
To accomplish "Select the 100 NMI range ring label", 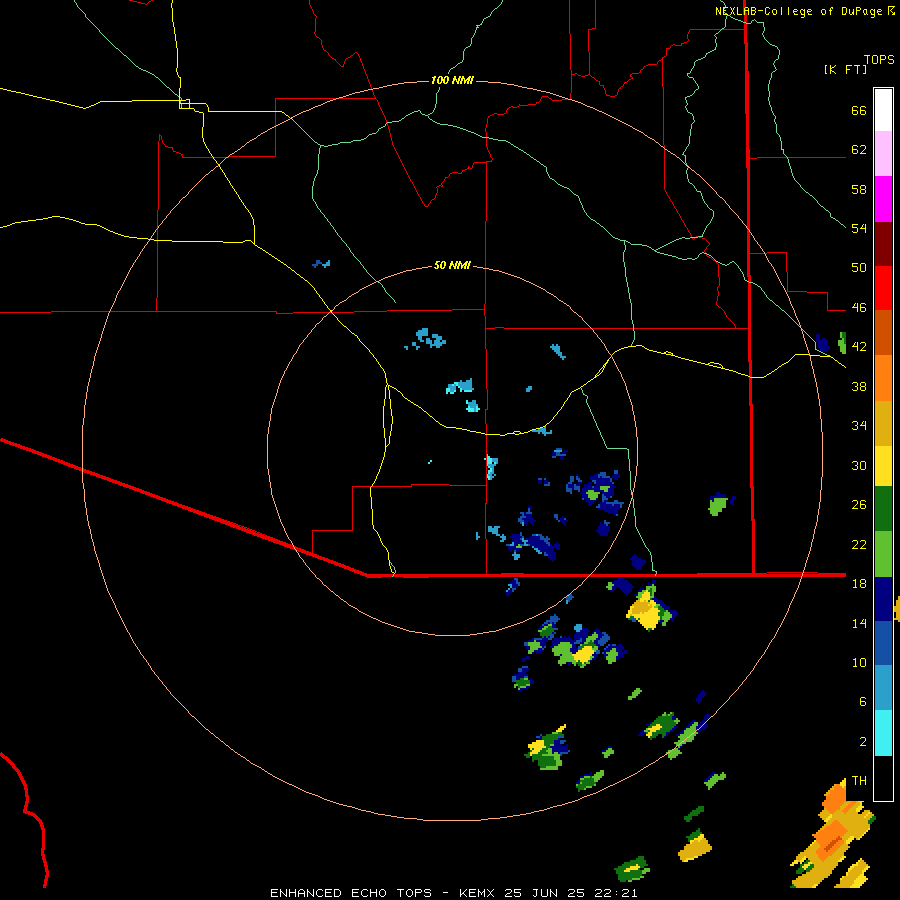I will point(452,80).
